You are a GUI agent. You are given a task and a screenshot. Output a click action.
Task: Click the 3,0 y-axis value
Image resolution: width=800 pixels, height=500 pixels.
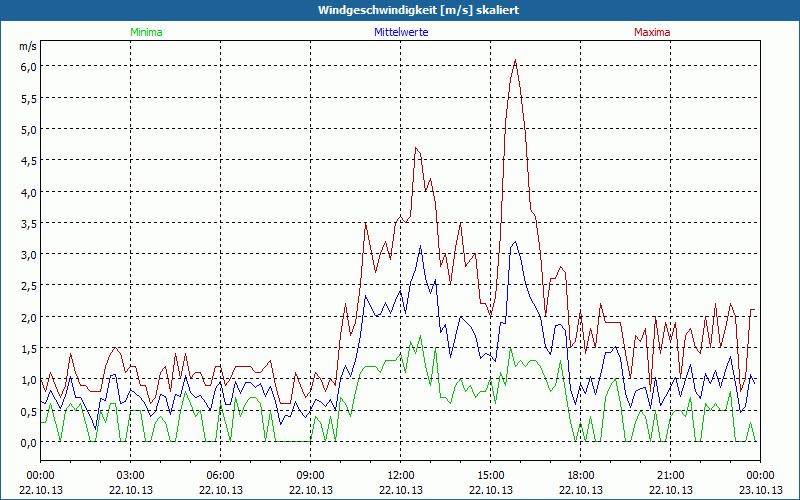tap(29, 255)
